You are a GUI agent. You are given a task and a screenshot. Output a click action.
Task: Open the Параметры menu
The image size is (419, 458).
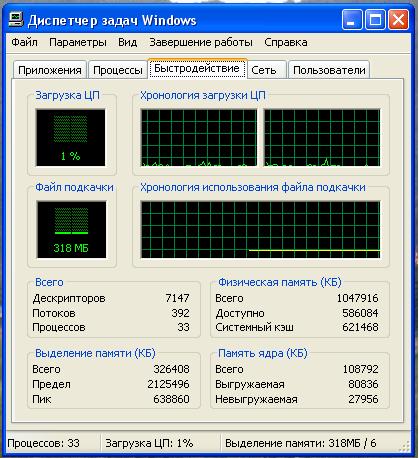(78, 42)
